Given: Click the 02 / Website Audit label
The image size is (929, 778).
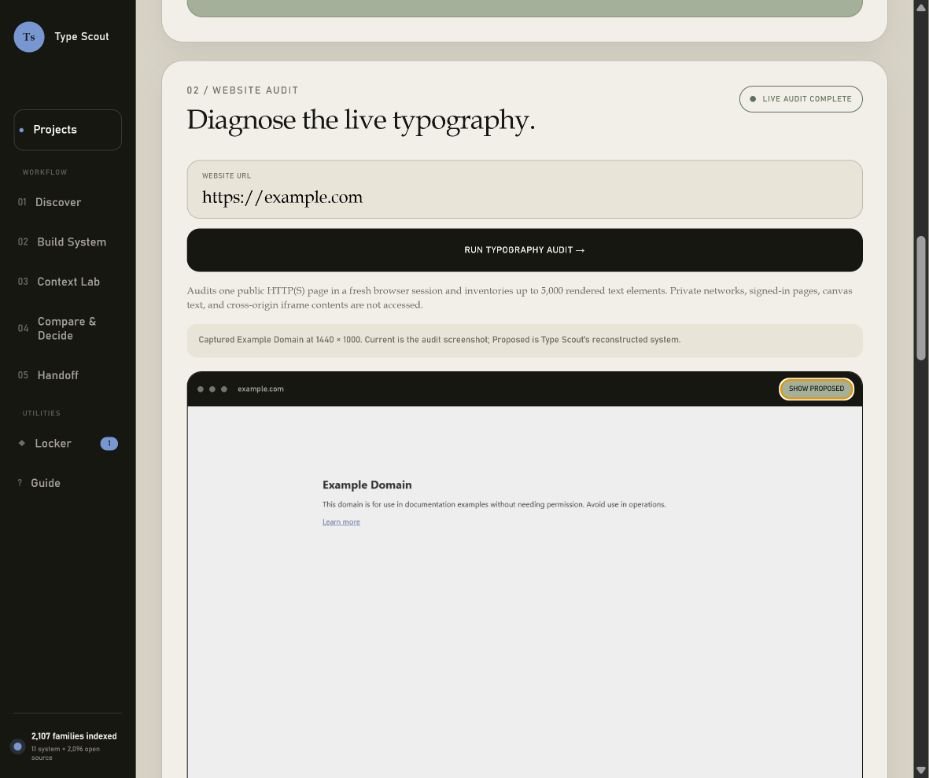Looking at the screenshot, I should [242, 90].
